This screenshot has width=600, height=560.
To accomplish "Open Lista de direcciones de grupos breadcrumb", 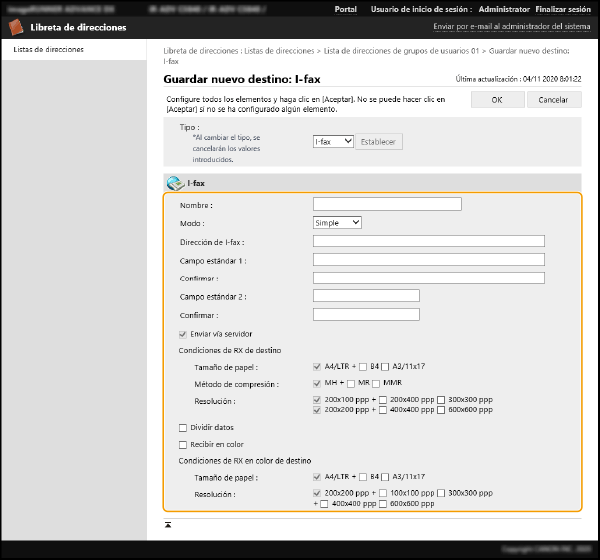I will tap(400, 49).
